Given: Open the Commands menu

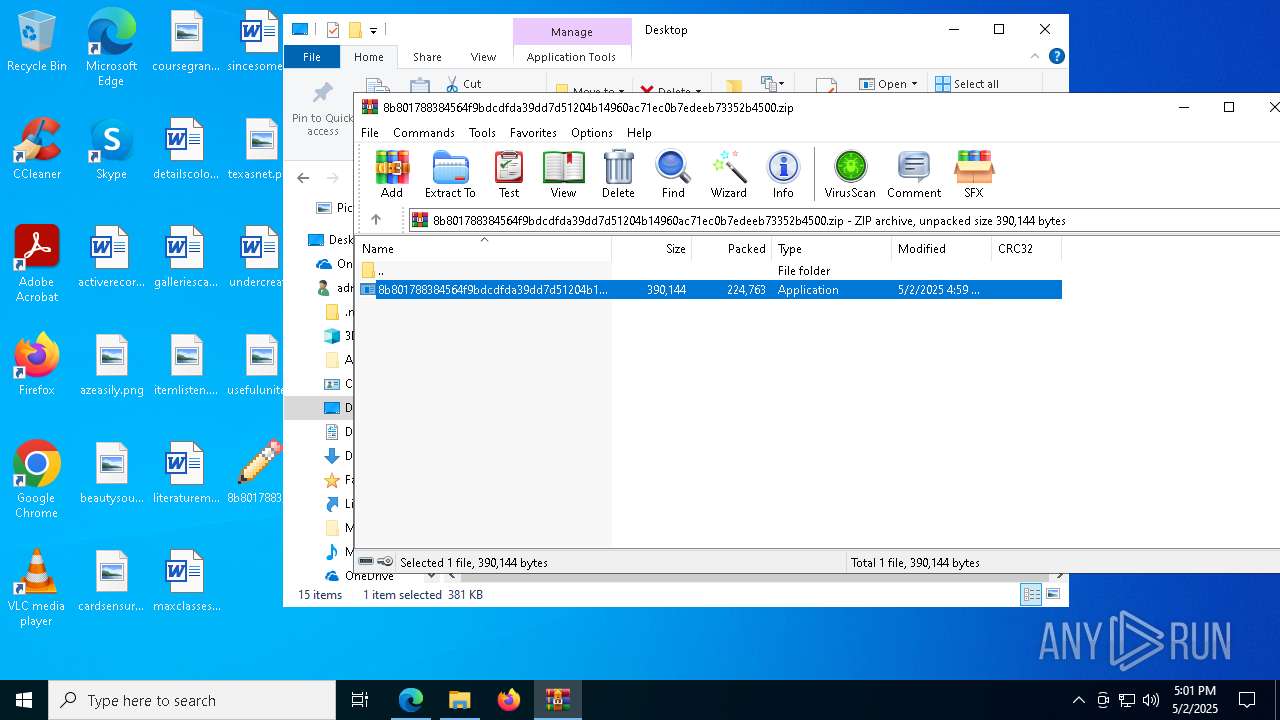Looking at the screenshot, I should click(x=424, y=132).
